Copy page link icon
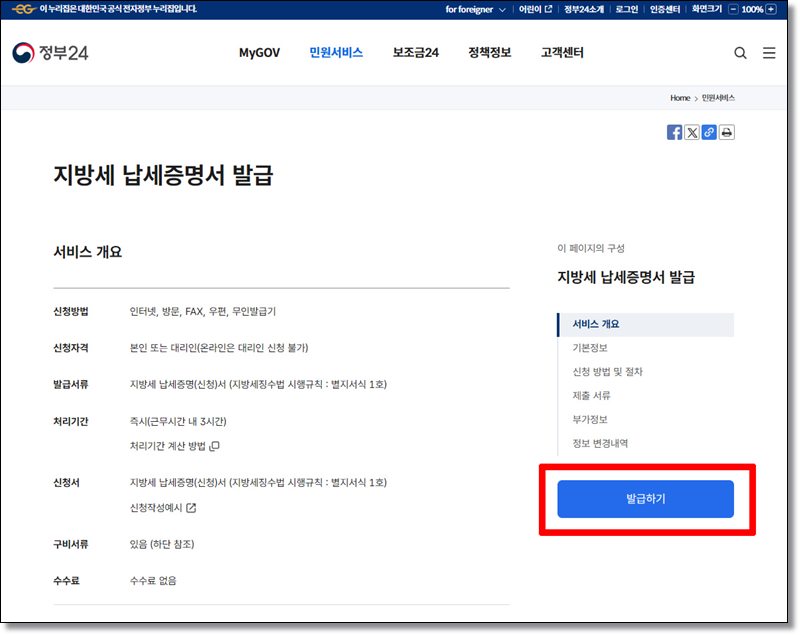Image resolution: width=800 pixels, height=635 pixels. (709, 132)
